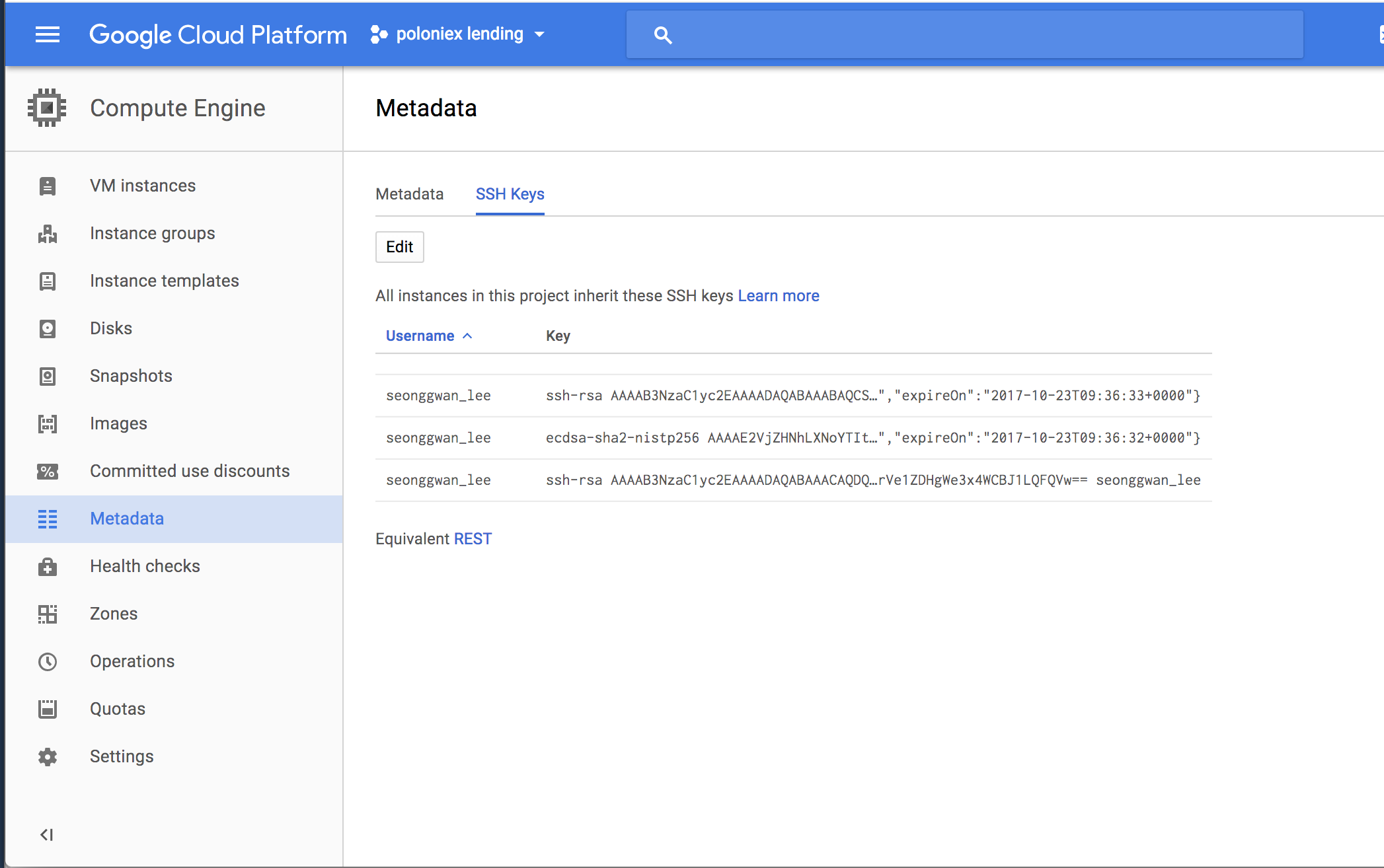Click the Quotas sidebar icon
The image size is (1384, 868).
[x=48, y=709]
